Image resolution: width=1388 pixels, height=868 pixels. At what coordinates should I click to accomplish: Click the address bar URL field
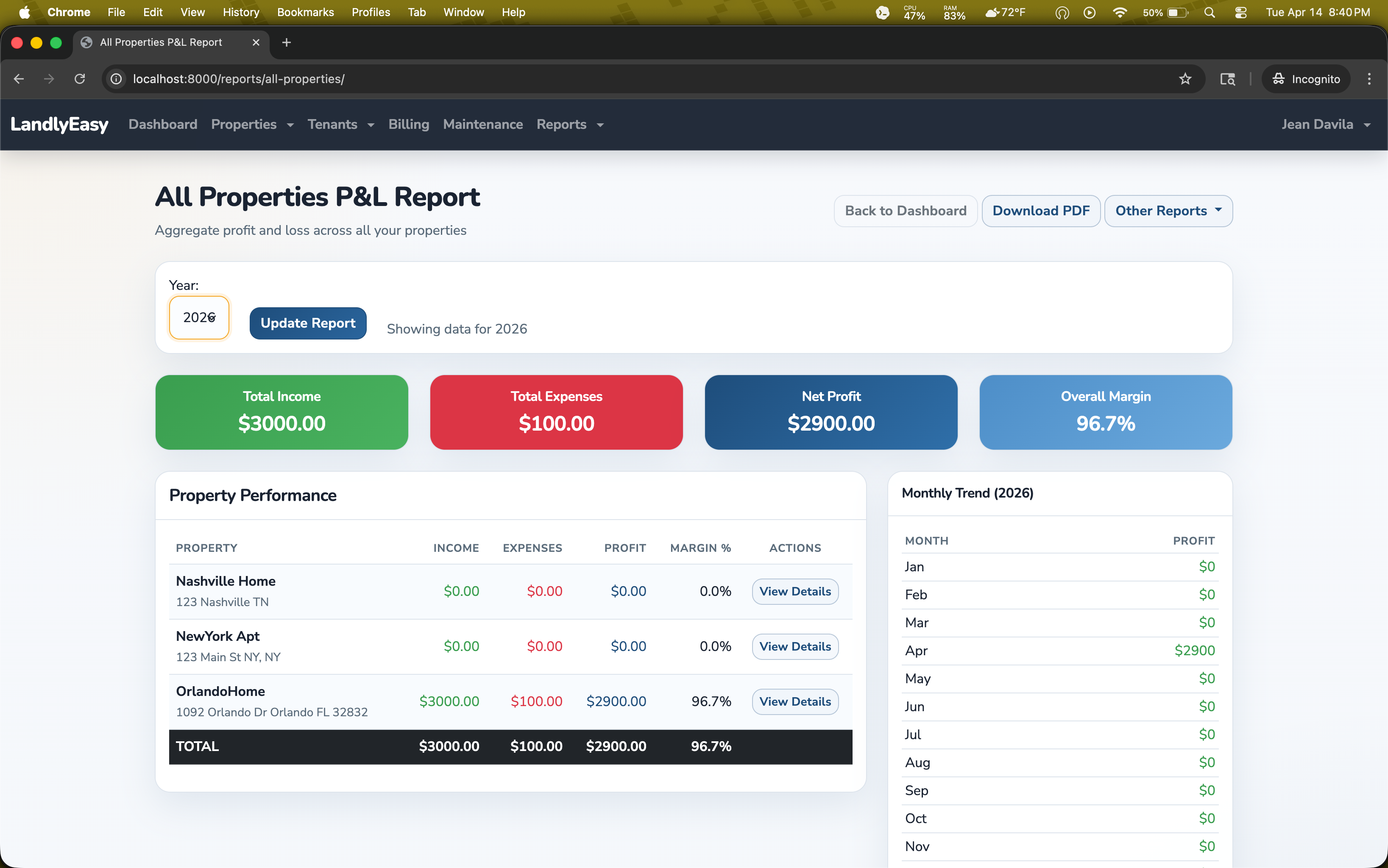(x=643, y=79)
